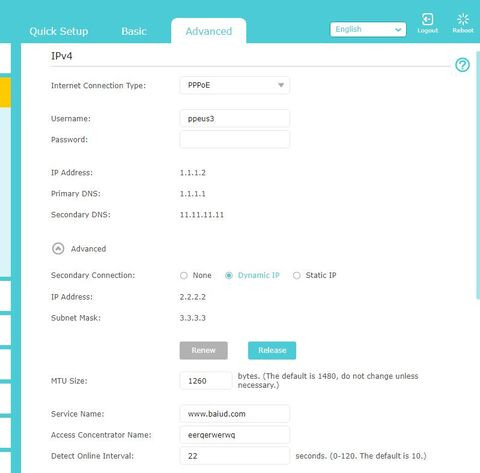Switch to Basic tab
480x473 pixels.
(x=134, y=31)
